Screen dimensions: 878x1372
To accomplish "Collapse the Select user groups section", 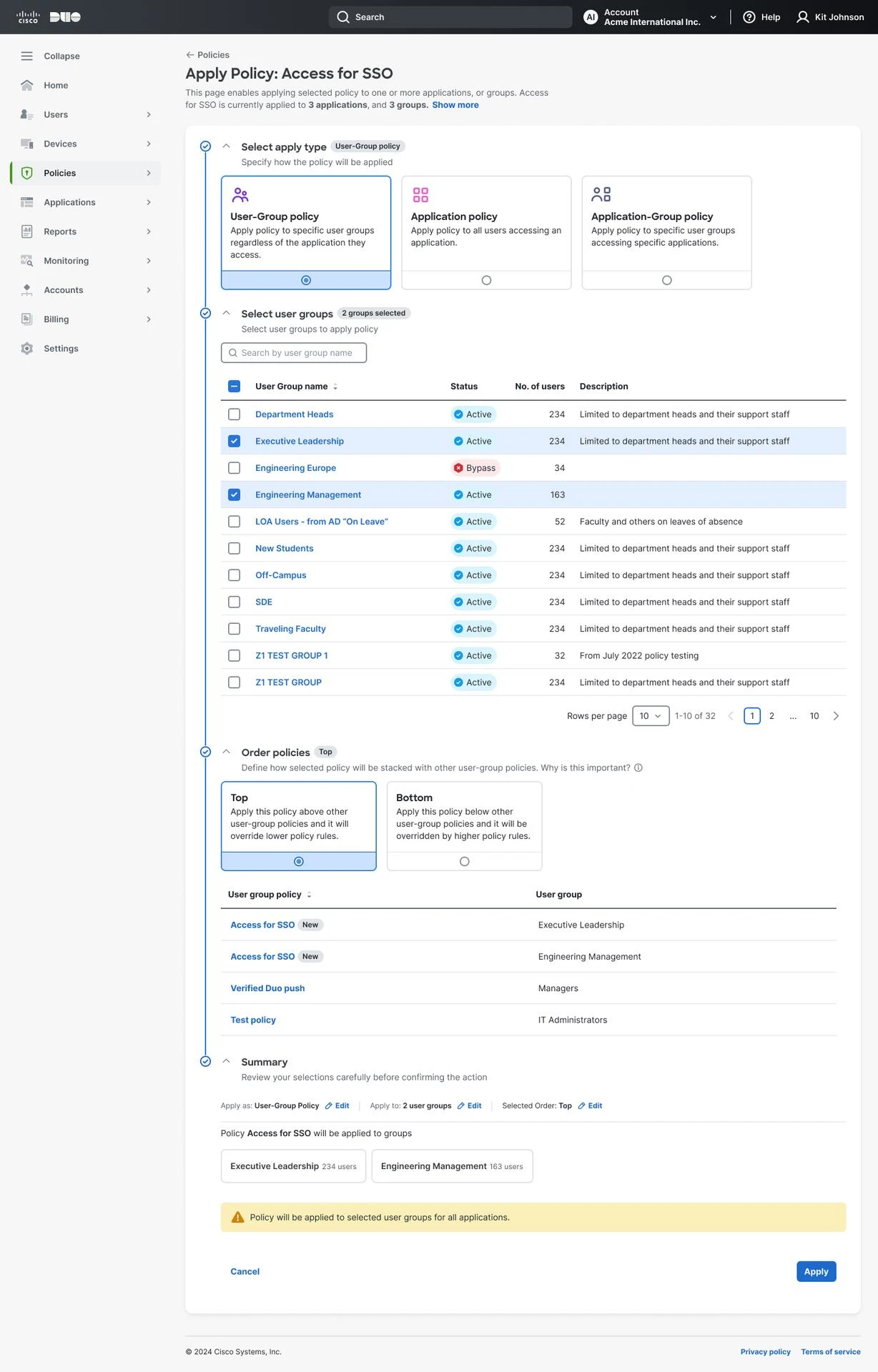I will 226,313.
